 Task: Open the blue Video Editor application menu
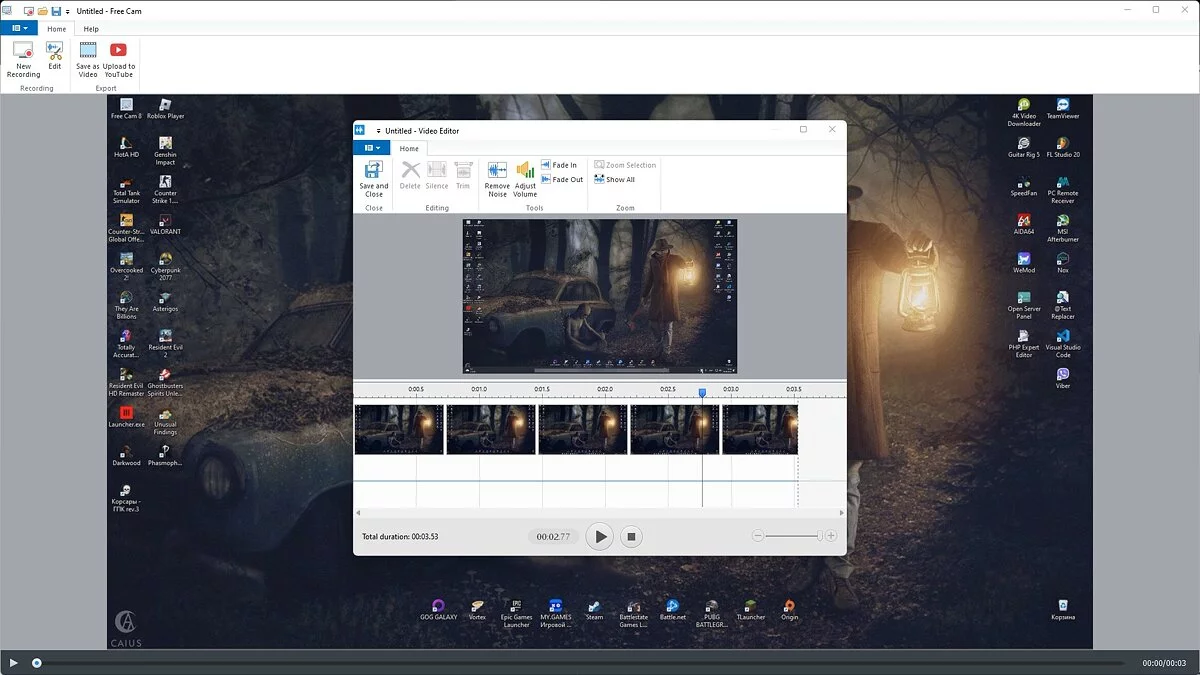click(x=371, y=148)
